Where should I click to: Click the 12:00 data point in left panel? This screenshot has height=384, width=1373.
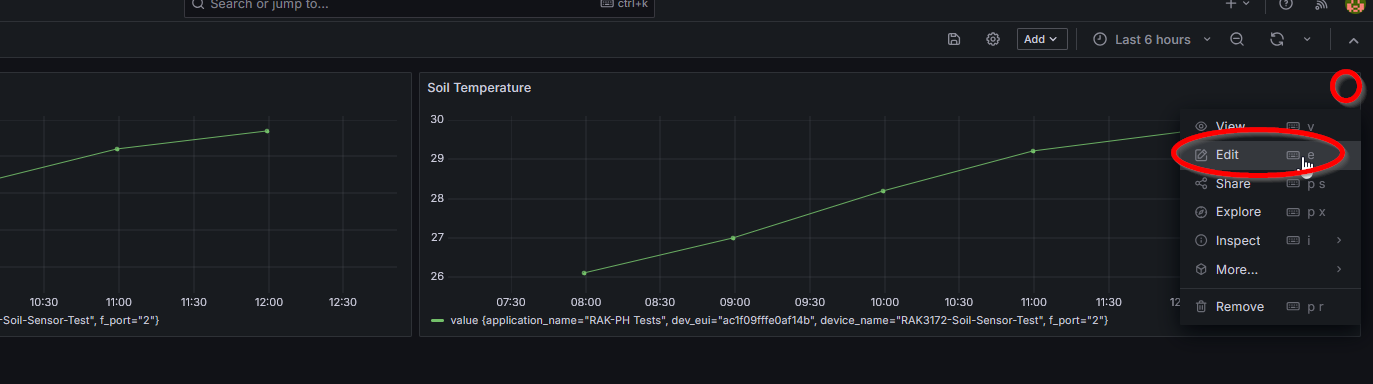coord(267,131)
